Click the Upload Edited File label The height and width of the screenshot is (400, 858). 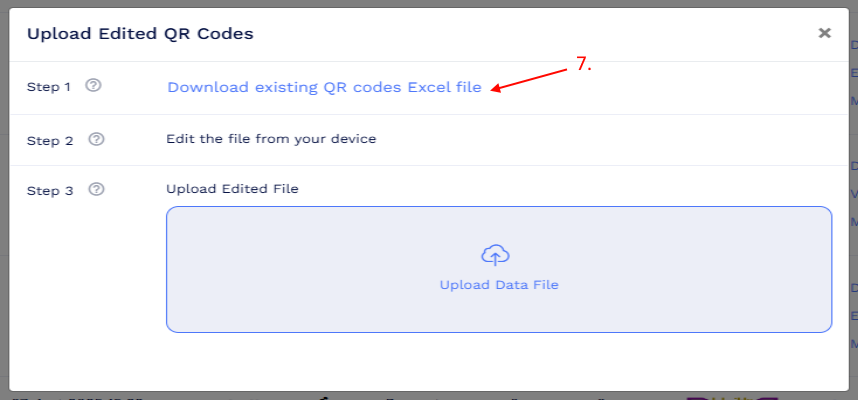coord(232,189)
